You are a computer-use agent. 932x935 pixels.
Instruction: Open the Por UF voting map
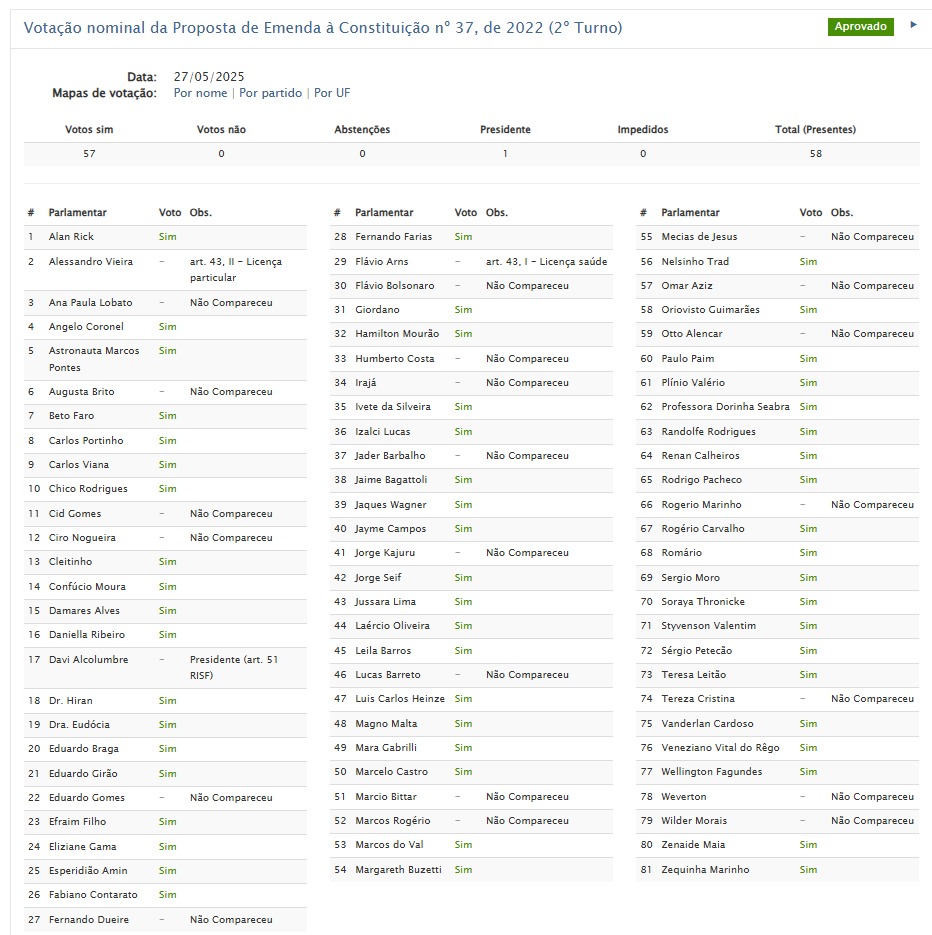point(332,93)
